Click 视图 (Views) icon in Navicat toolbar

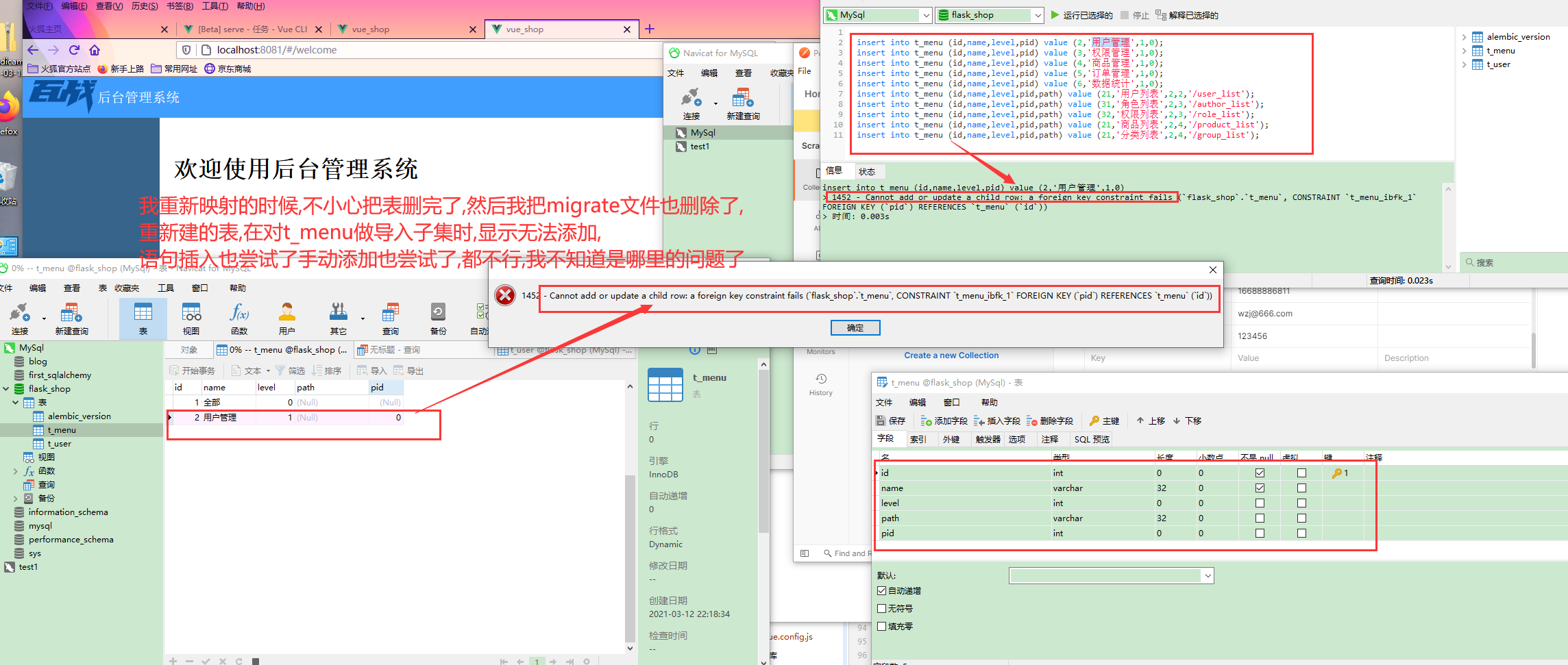pos(191,318)
